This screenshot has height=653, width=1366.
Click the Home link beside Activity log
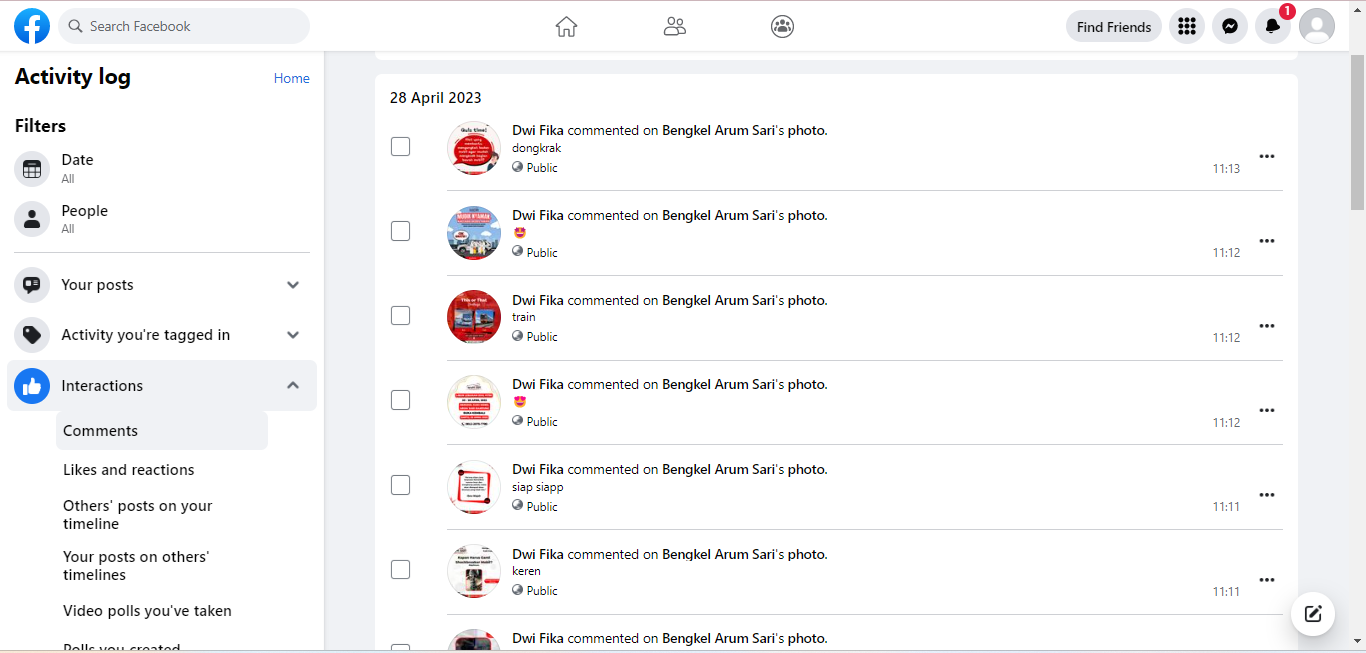(292, 79)
